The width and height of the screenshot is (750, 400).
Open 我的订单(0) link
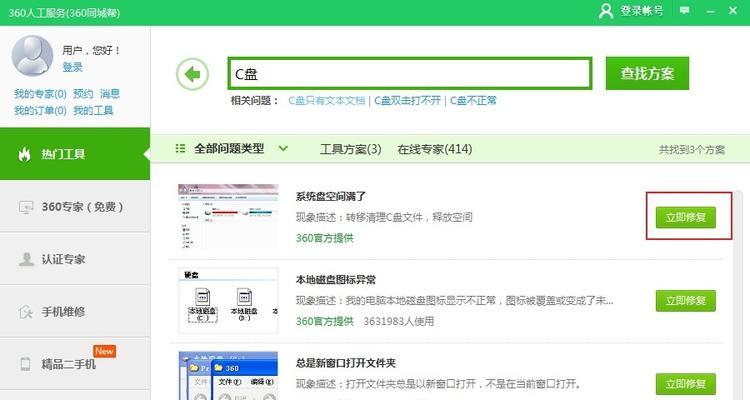click(40, 111)
